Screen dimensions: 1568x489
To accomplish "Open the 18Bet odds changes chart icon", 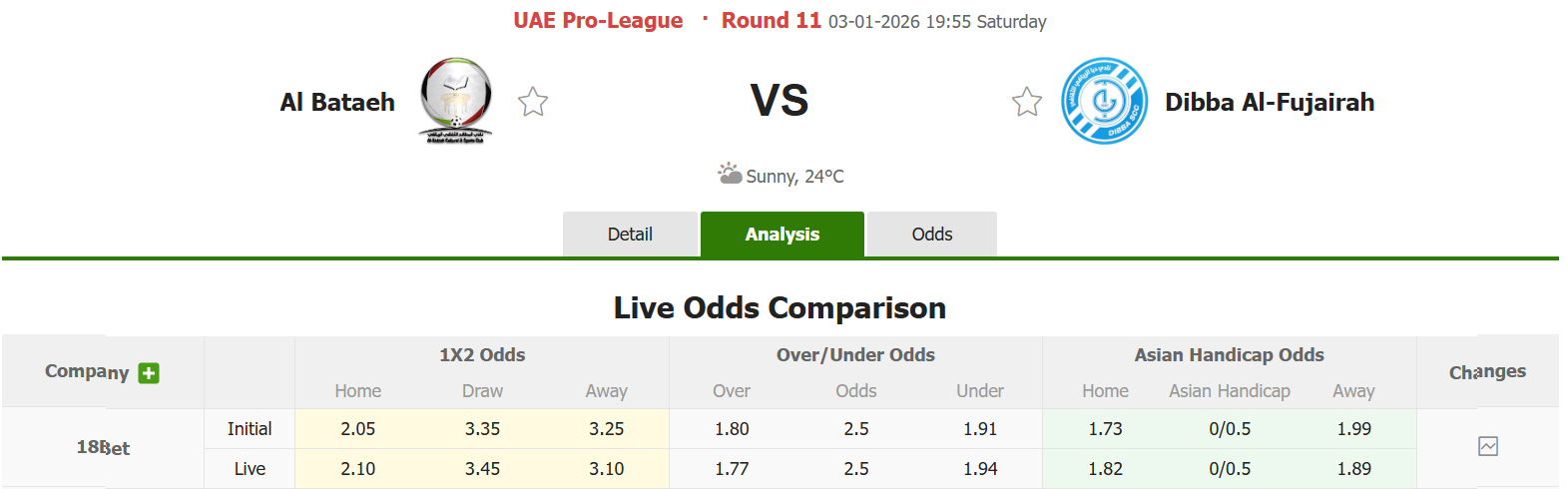I will click(1487, 446).
